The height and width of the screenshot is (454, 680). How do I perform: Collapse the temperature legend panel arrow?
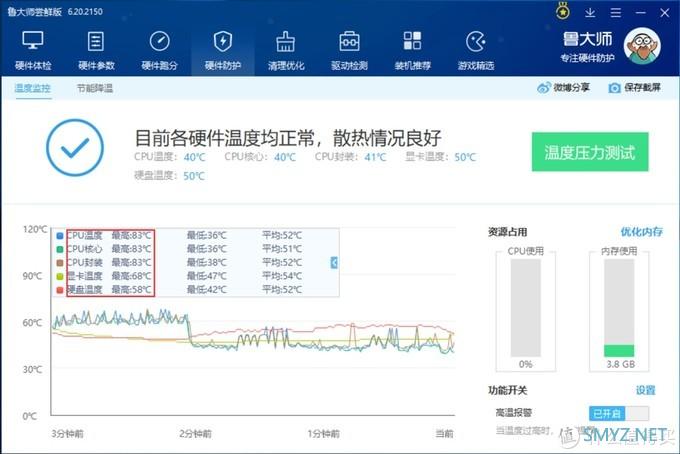click(334, 262)
